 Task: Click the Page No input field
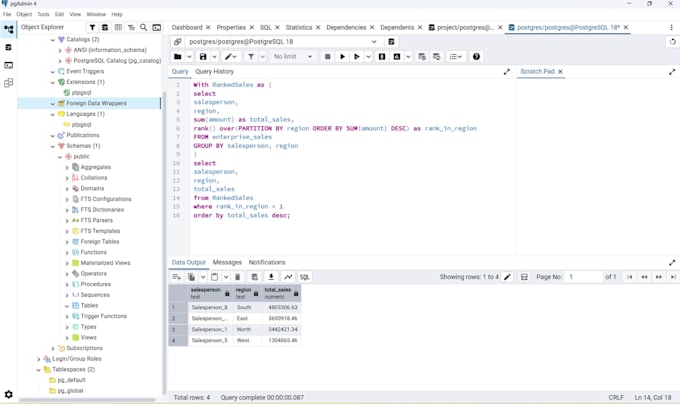(x=583, y=277)
